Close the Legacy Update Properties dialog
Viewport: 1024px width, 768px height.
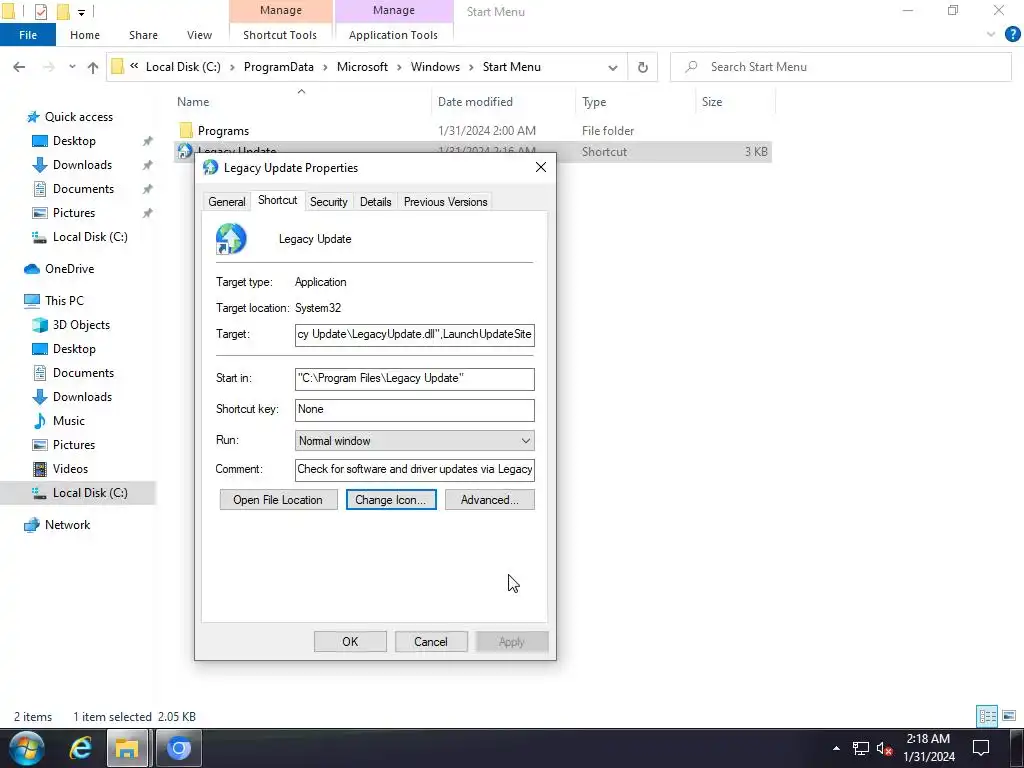coord(541,167)
